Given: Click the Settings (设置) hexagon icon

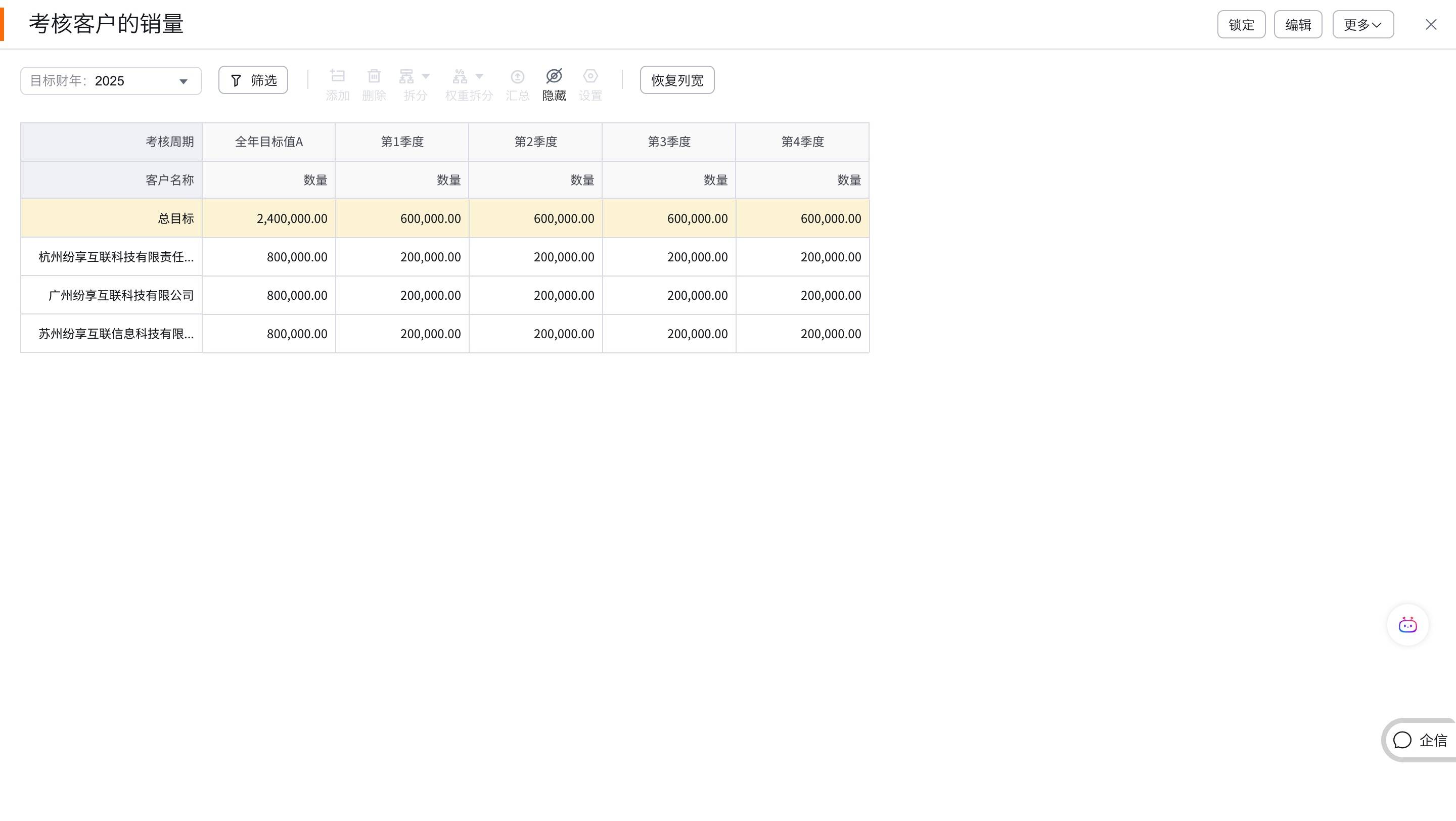Looking at the screenshot, I should [x=590, y=76].
